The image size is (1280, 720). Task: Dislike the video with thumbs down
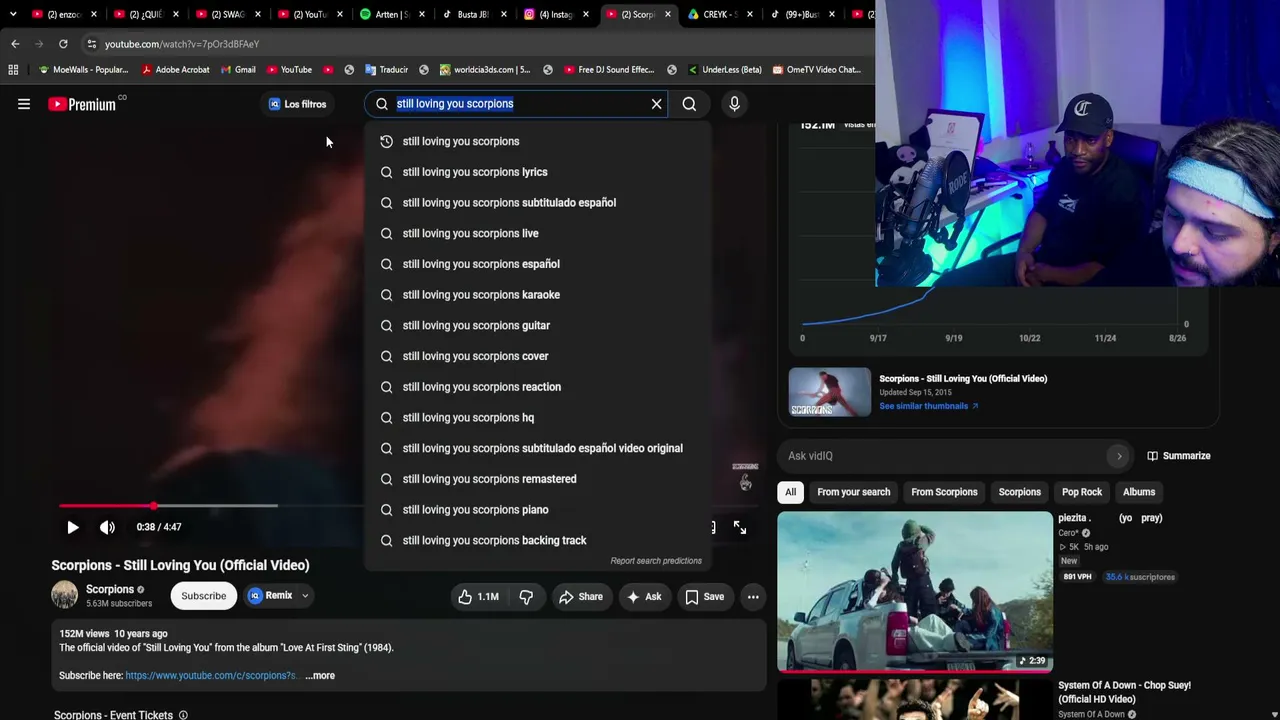526,597
